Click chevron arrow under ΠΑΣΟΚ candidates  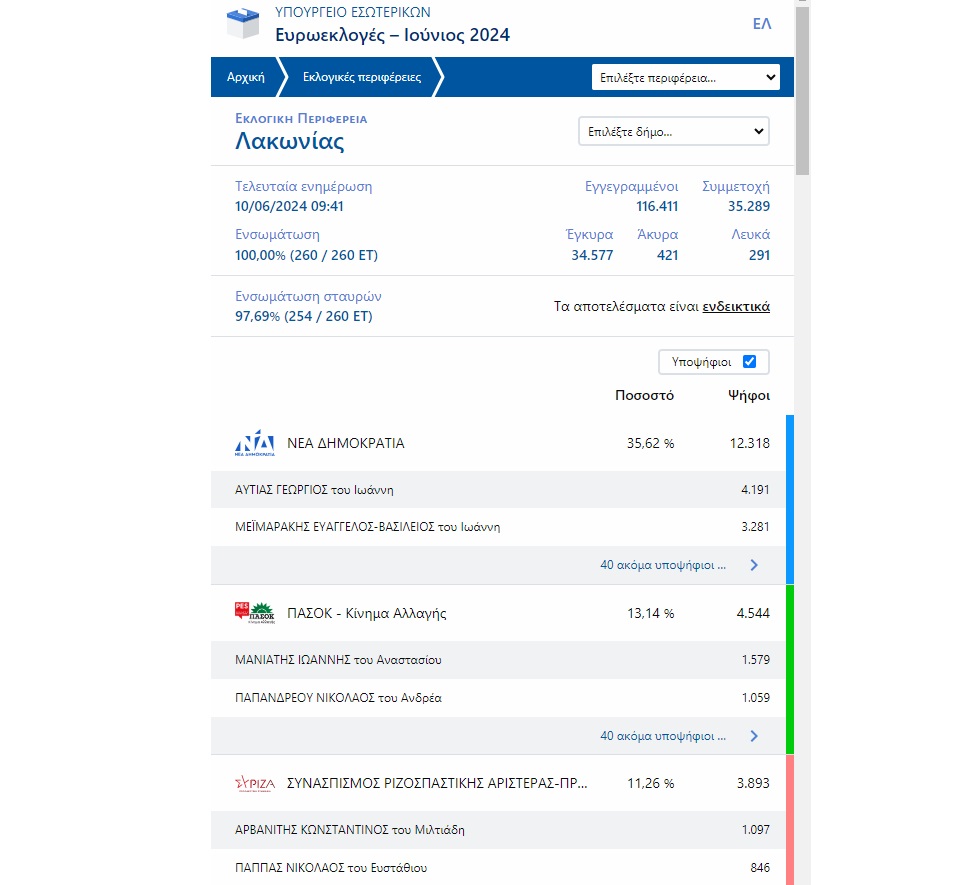click(754, 736)
